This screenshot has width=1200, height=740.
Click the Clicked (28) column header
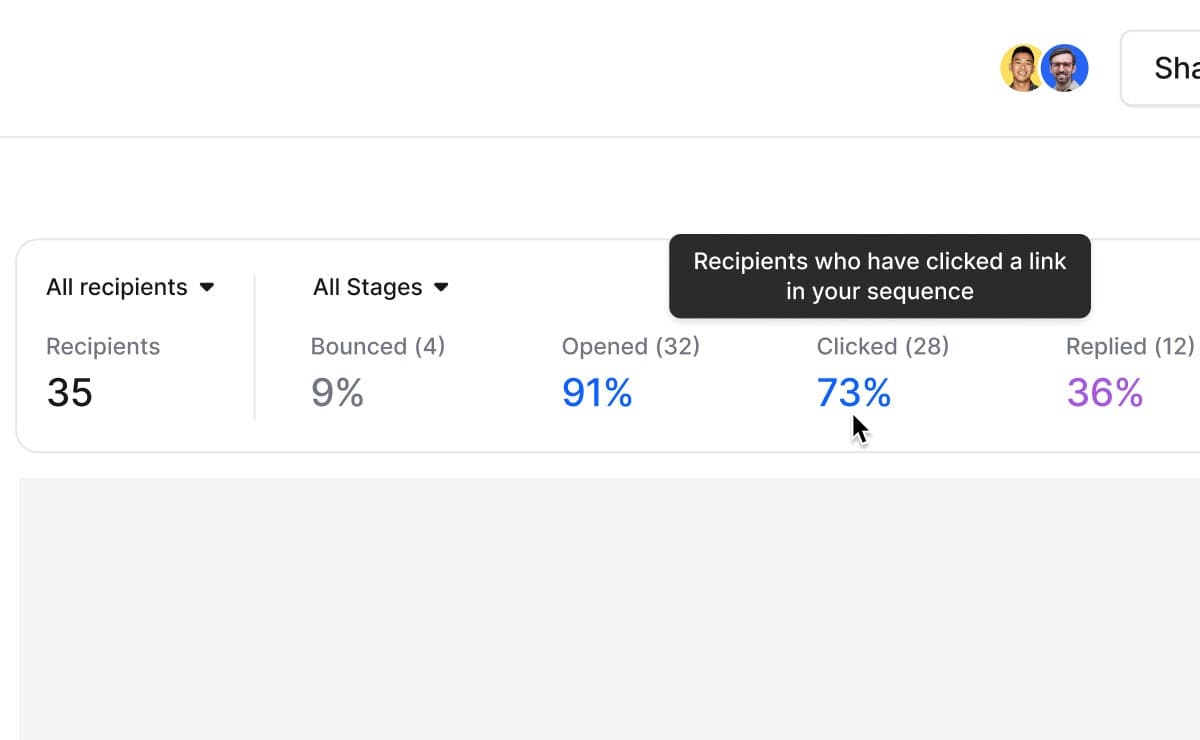pos(882,346)
